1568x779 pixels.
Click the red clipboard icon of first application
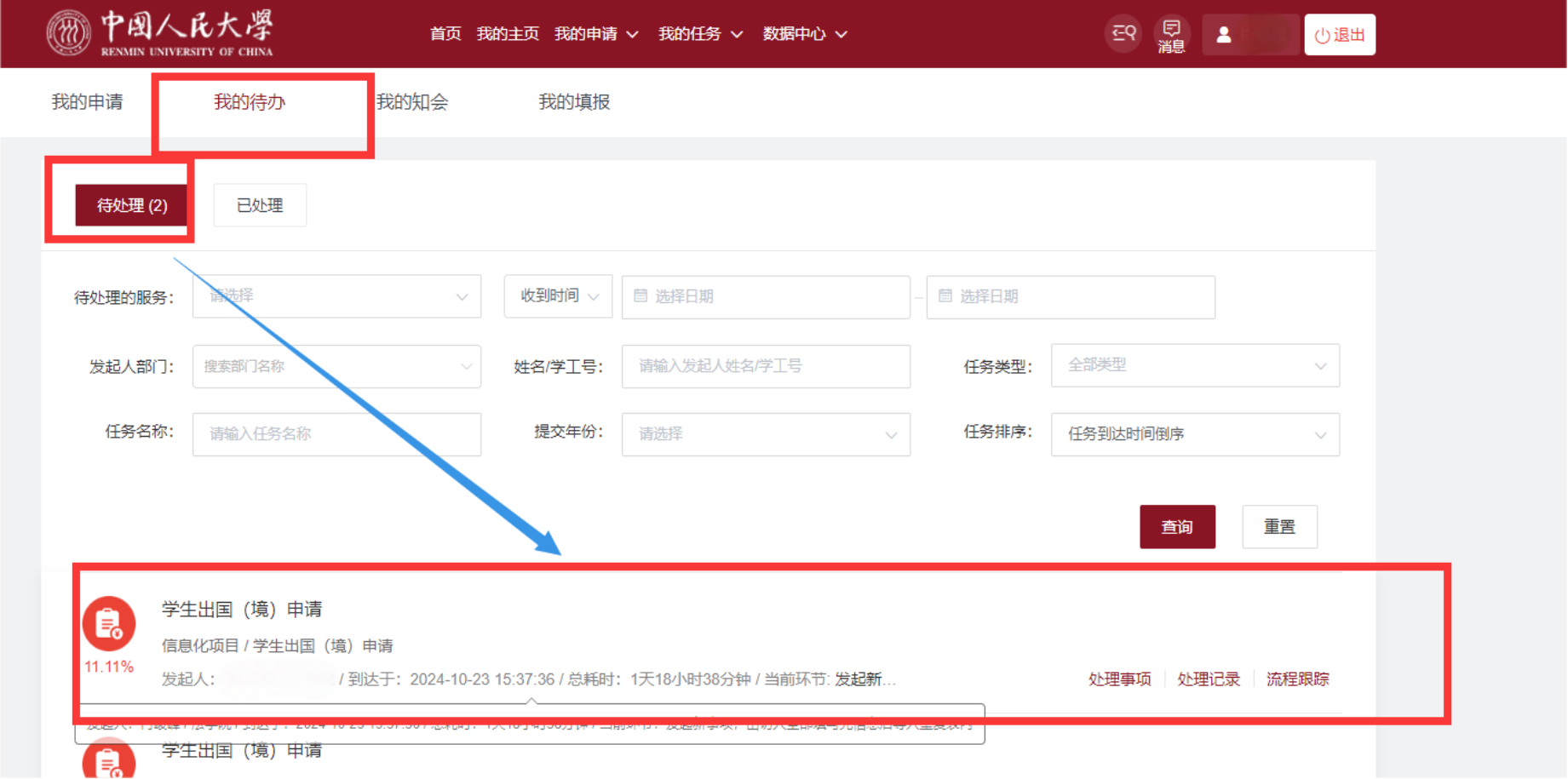coord(109,624)
